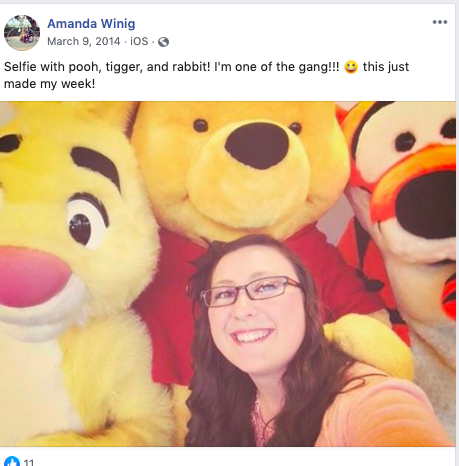Click Tigger's black nose in the photo
The height and width of the screenshot is (466, 459).
tap(427, 204)
